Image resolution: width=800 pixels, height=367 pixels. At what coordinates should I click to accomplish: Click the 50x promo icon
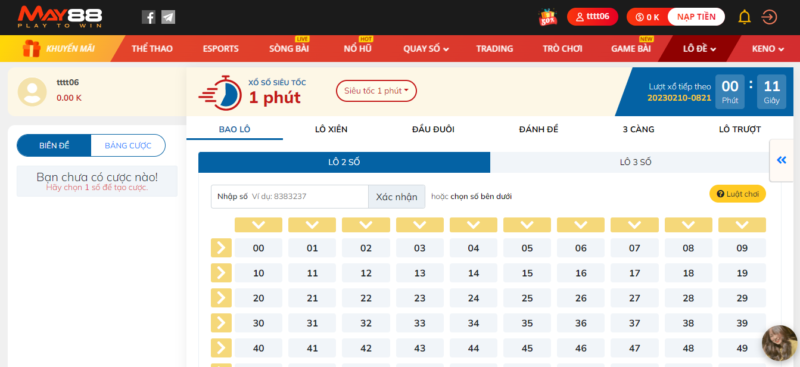pyautogui.click(x=548, y=17)
